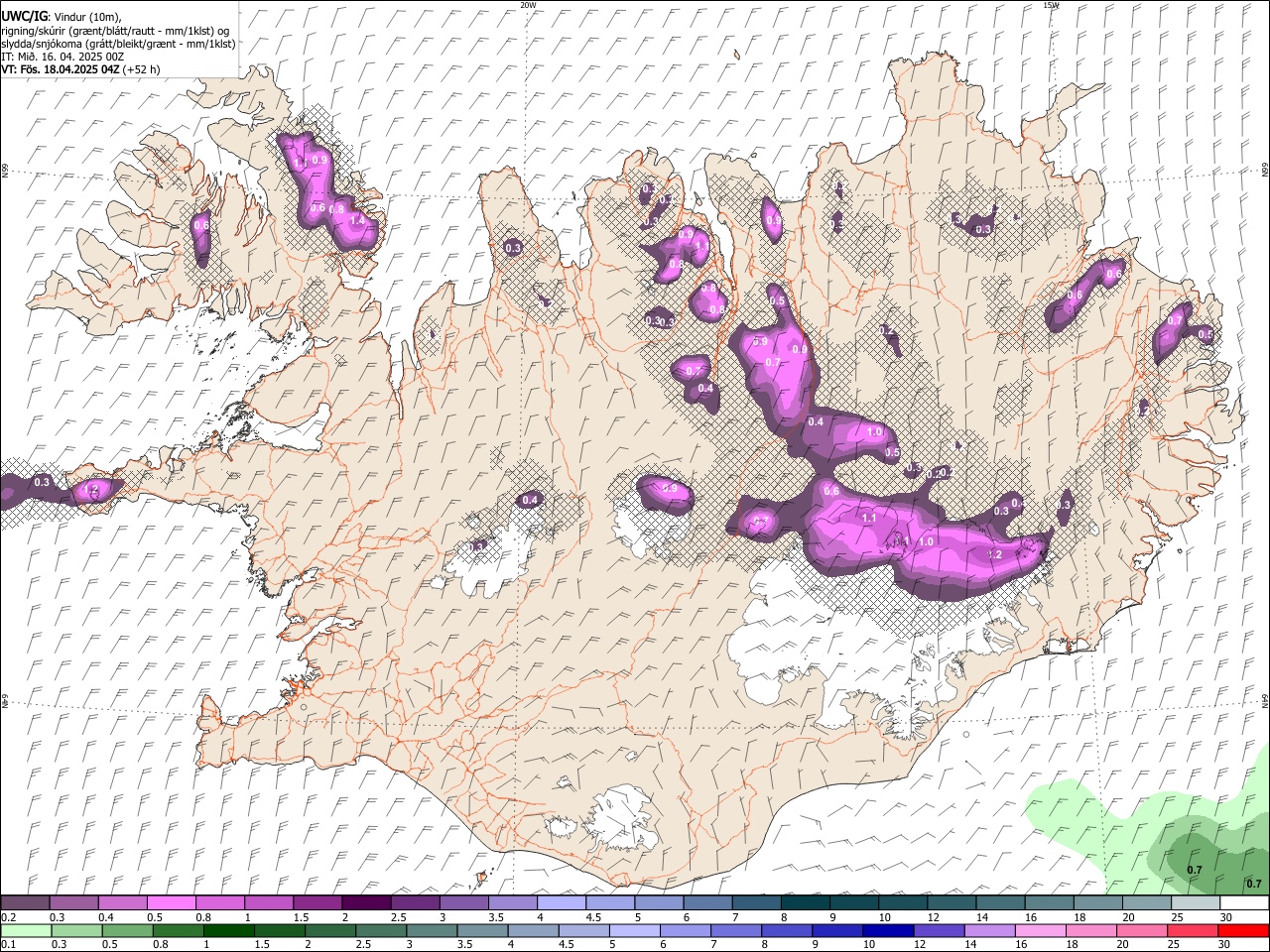The width and height of the screenshot is (1270, 952).
Task: Click the rain scale swatch starting at 2.5
Action: coord(381,931)
